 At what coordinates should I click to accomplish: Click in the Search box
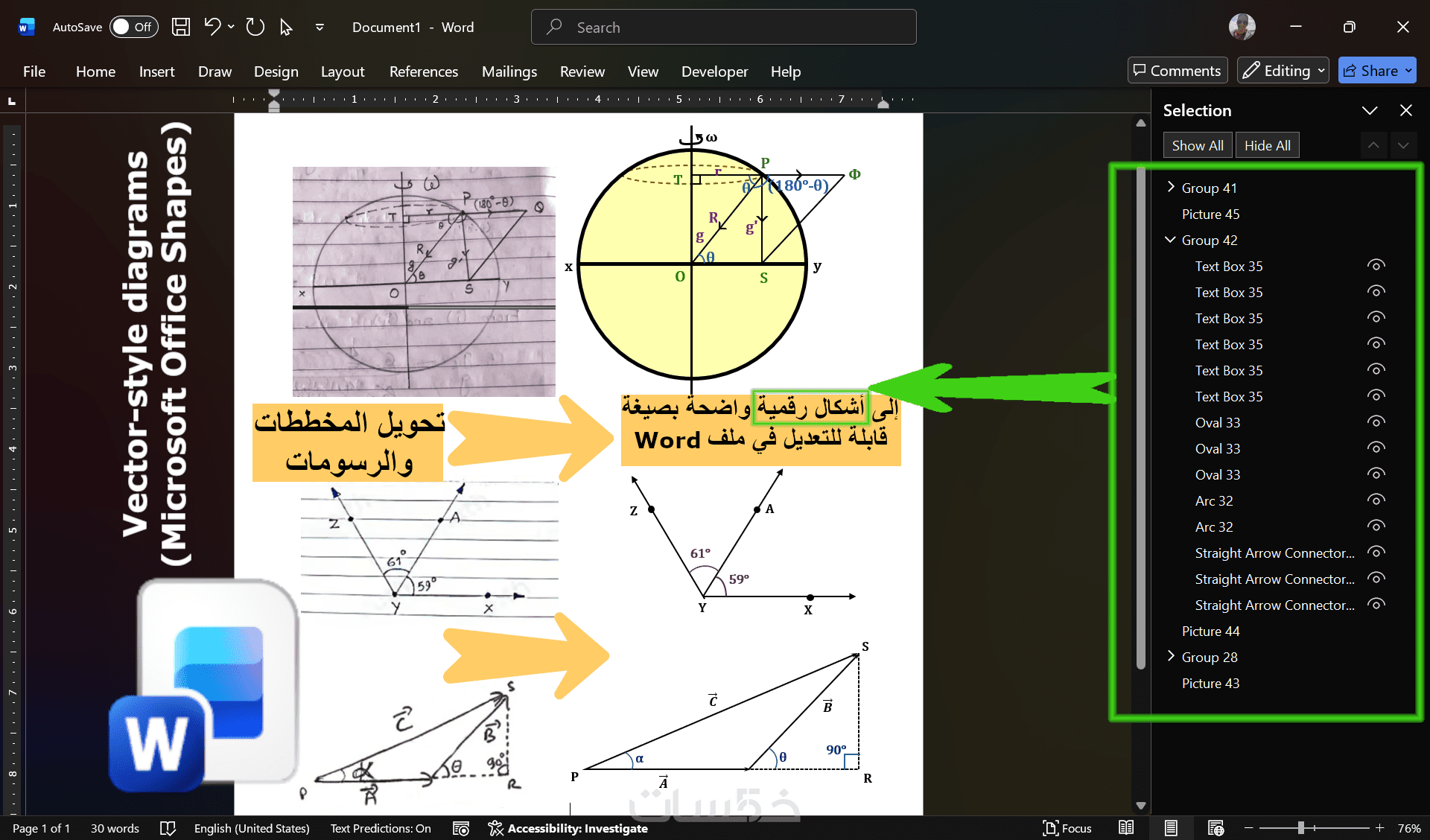(722, 28)
